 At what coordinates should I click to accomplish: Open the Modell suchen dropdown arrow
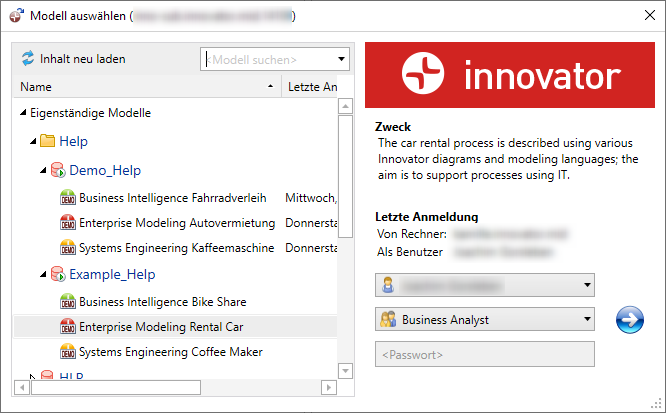[x=341, y=59]
